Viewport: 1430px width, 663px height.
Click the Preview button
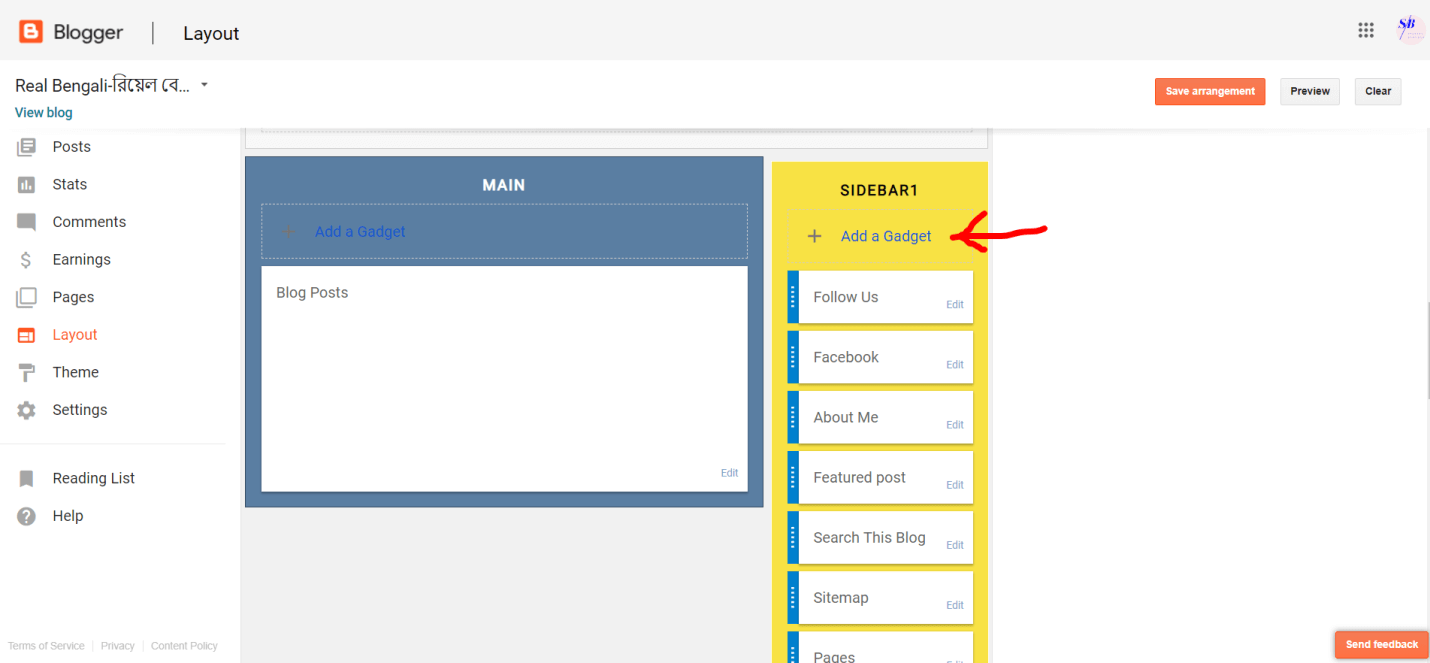click(1310, 91)
